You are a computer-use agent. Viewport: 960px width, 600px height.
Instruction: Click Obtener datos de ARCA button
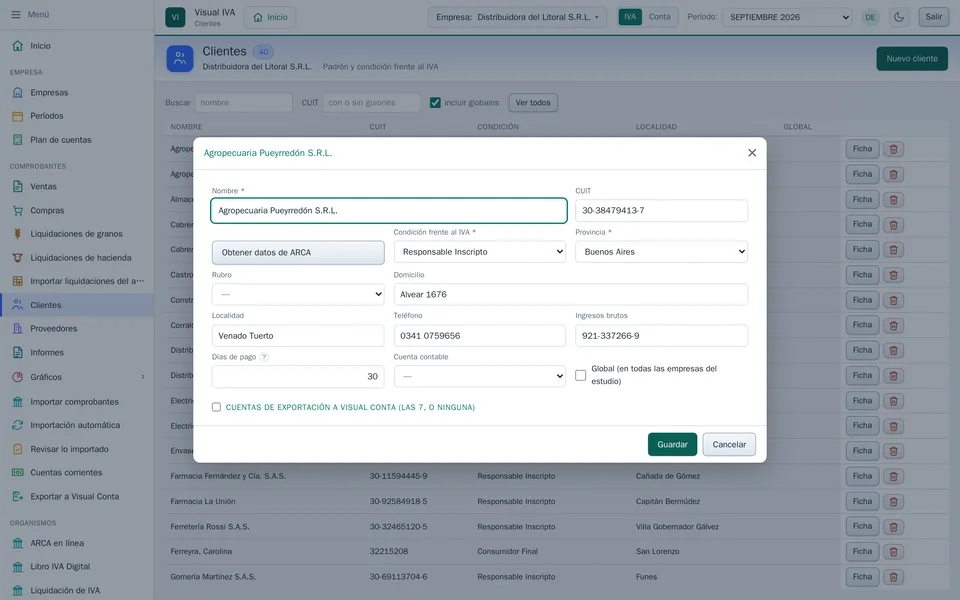coord(298,252)
